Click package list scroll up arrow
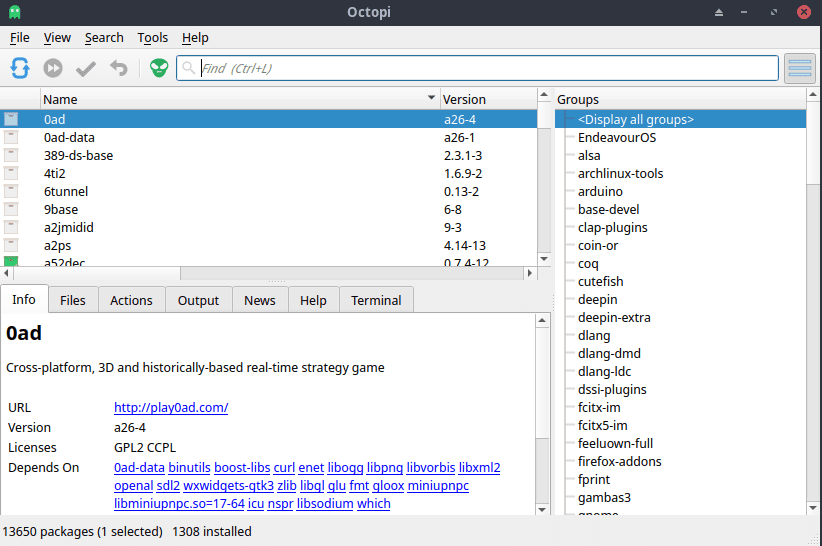Viewport: 822px width, 546px height. pyautogui.click(x=544, y=95)
